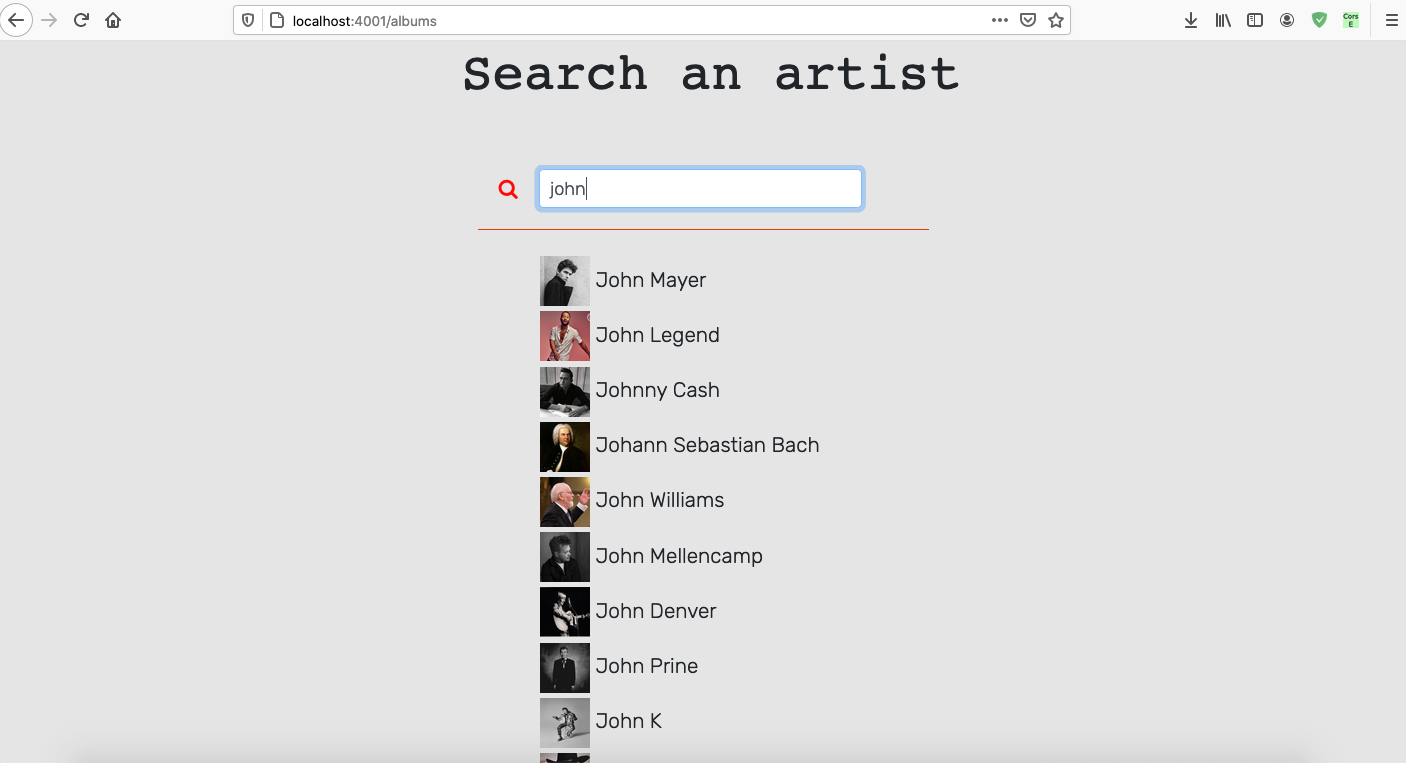Select the artist name John Mayer
The image size is (1406, 763).
point(651,280)
